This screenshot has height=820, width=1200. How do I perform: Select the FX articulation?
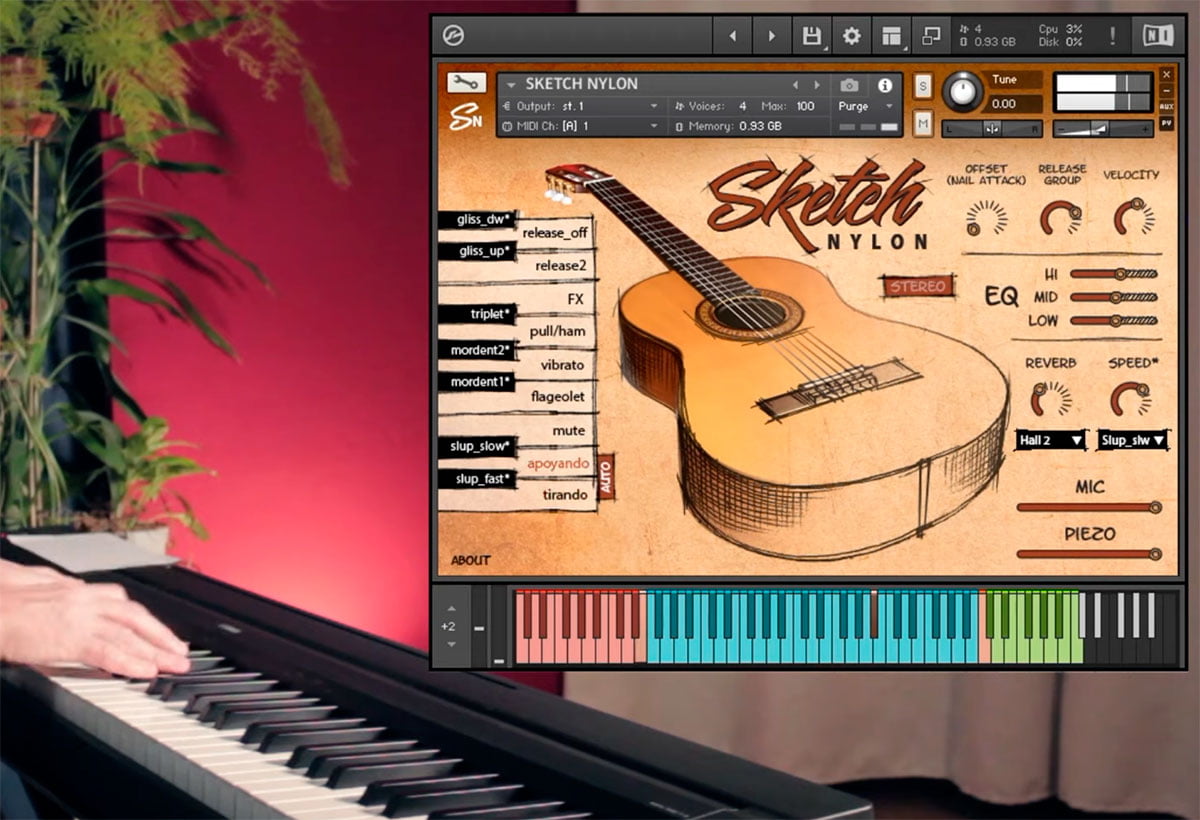pos(575,299)
